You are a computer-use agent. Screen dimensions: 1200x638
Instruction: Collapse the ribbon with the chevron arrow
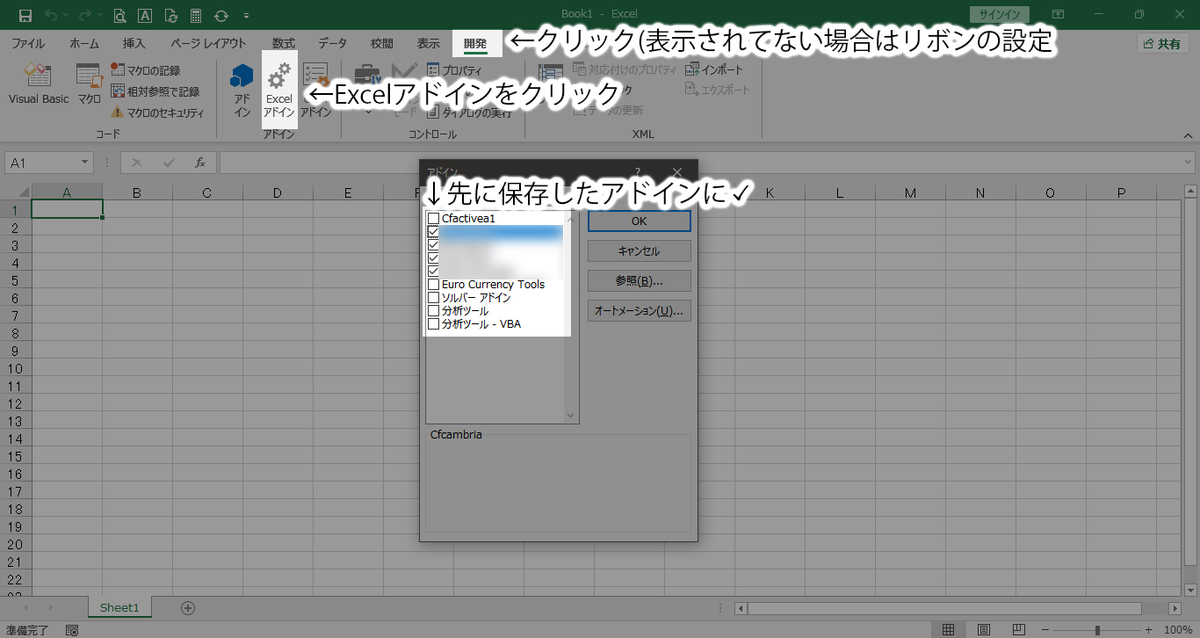click(1188, 135)
